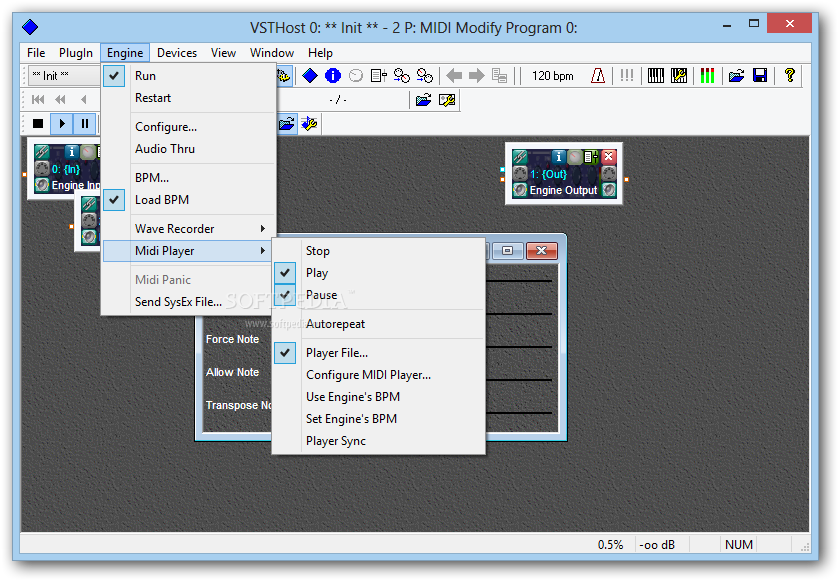Enable Audio Thru in Engine menu

(189, 149)
